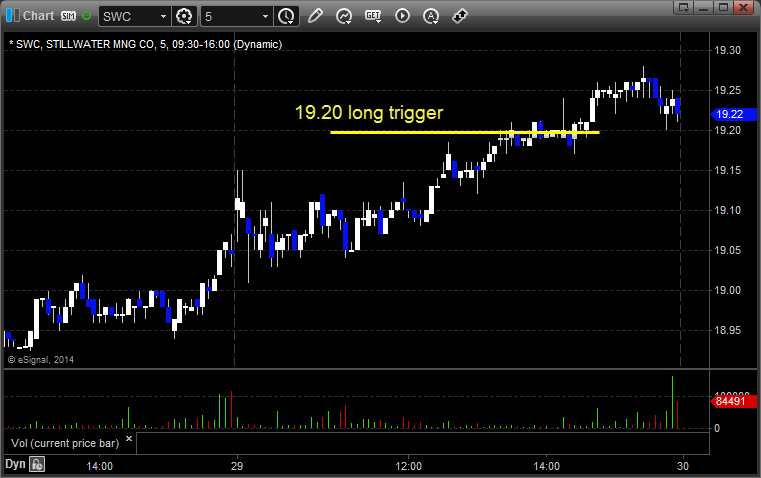Click the diamond arrows trade icon
Viewport: 761px width, 478px height.
(460, 16)
